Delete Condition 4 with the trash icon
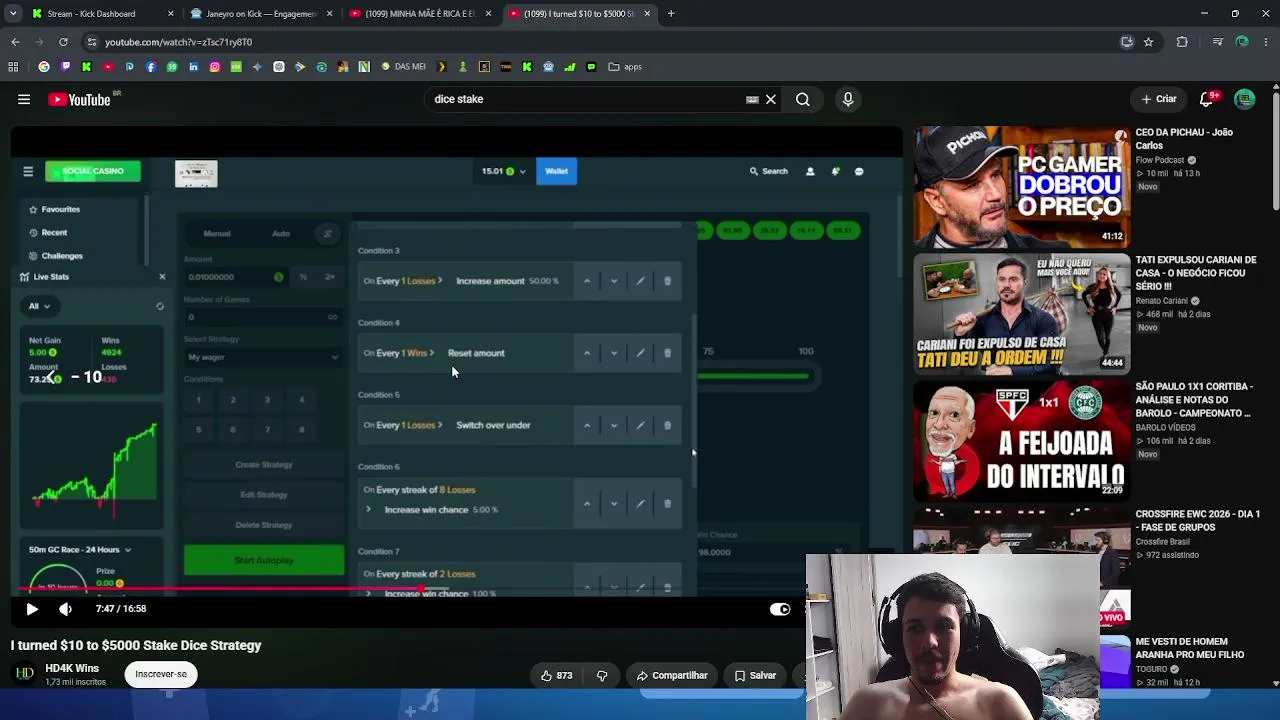 point(668,353)
